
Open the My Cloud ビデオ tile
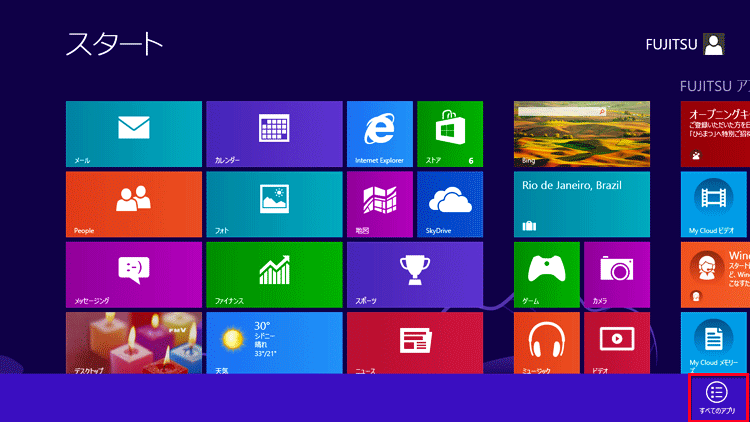click(715, 204)
